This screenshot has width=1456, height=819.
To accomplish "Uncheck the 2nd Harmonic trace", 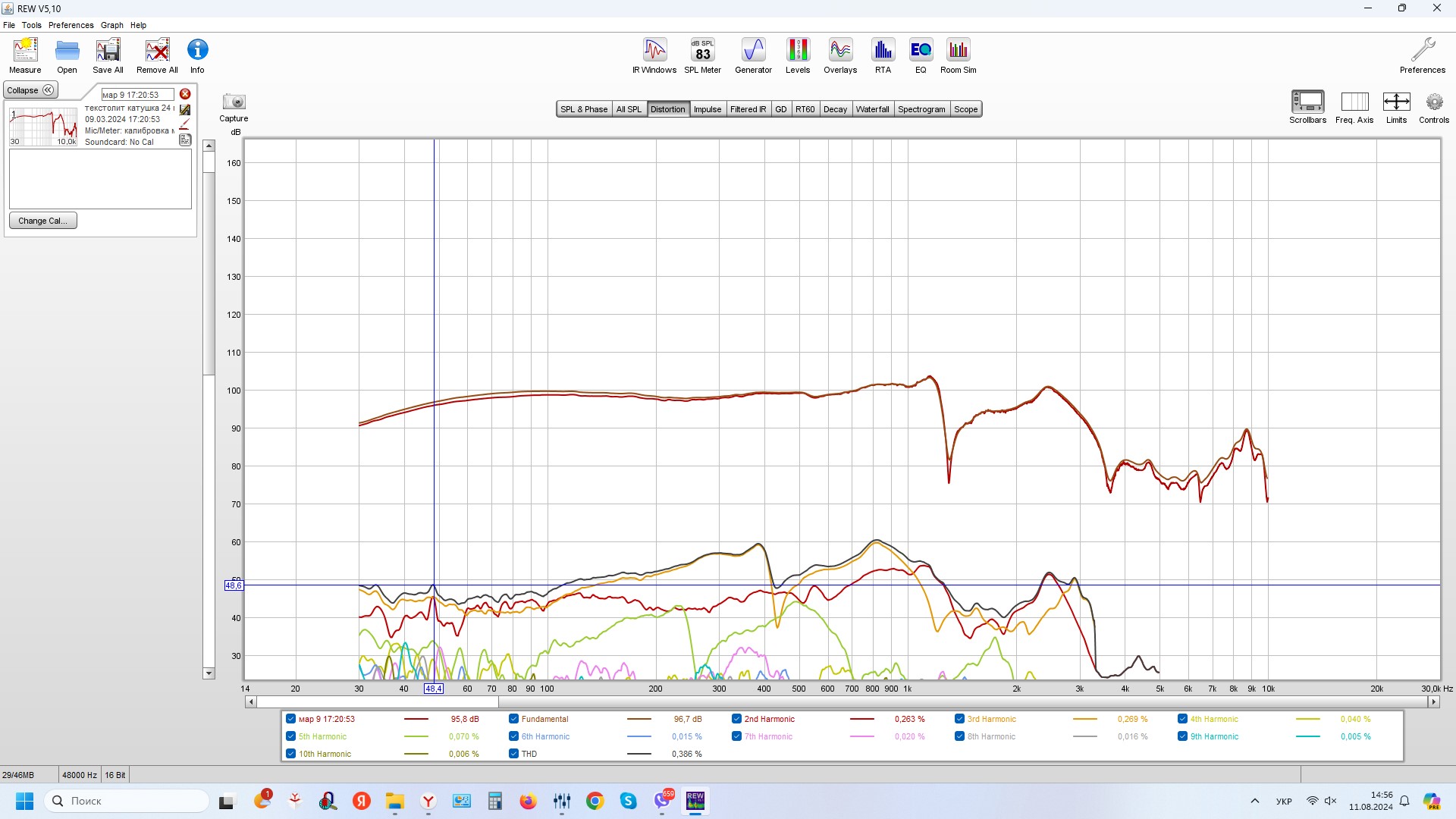I will point(736,719).
